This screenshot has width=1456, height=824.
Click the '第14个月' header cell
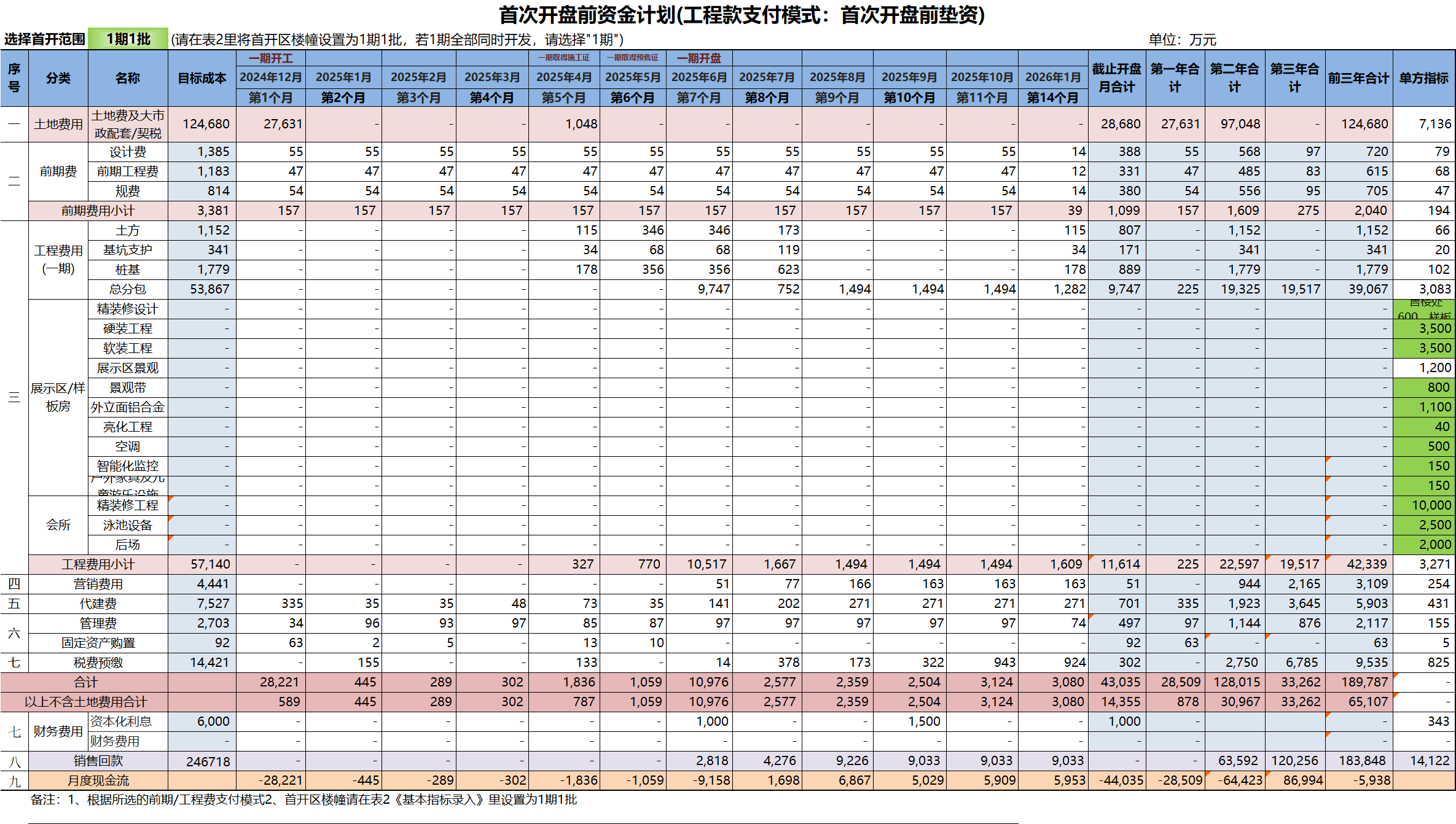click(x=1053, y=98)
